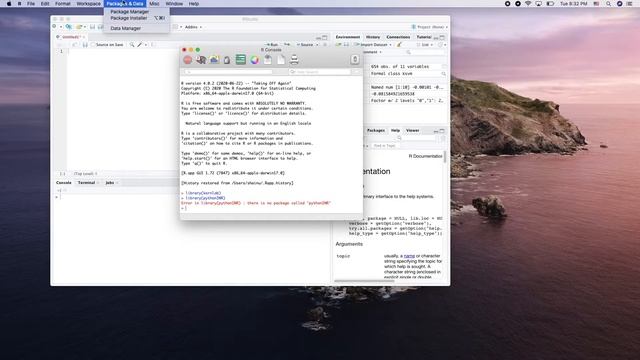Viewport: 640px width, 360px height.
Task: Select Package Manager menu entry
Action: 129,12
